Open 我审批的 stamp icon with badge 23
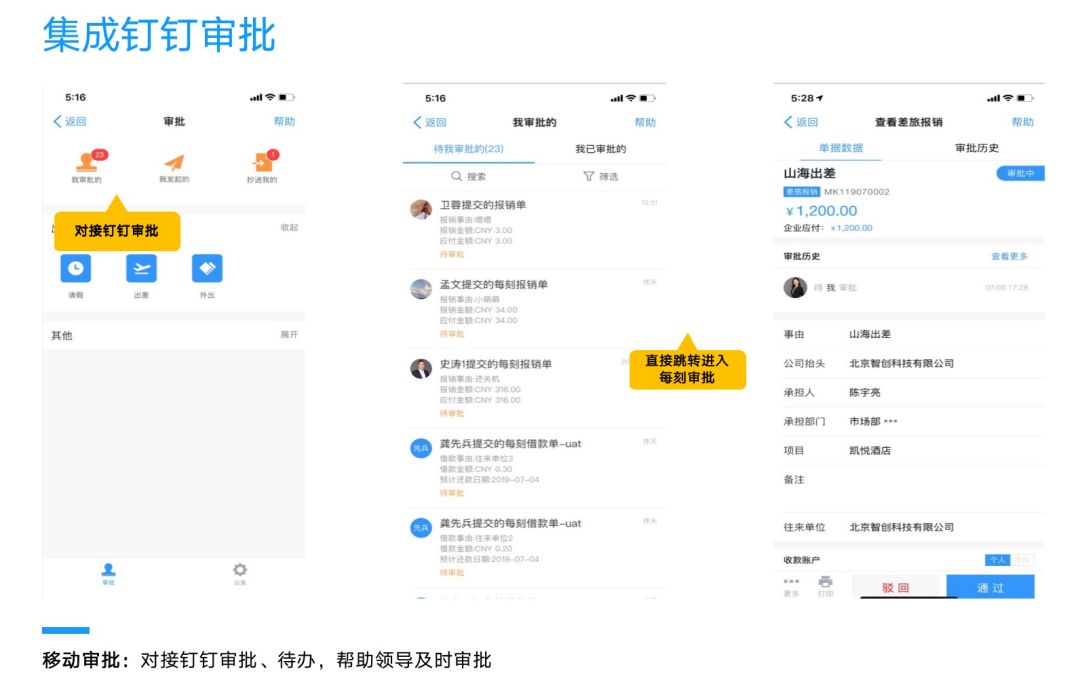This screenshot has width=1080, height=699. pos(87,161)
